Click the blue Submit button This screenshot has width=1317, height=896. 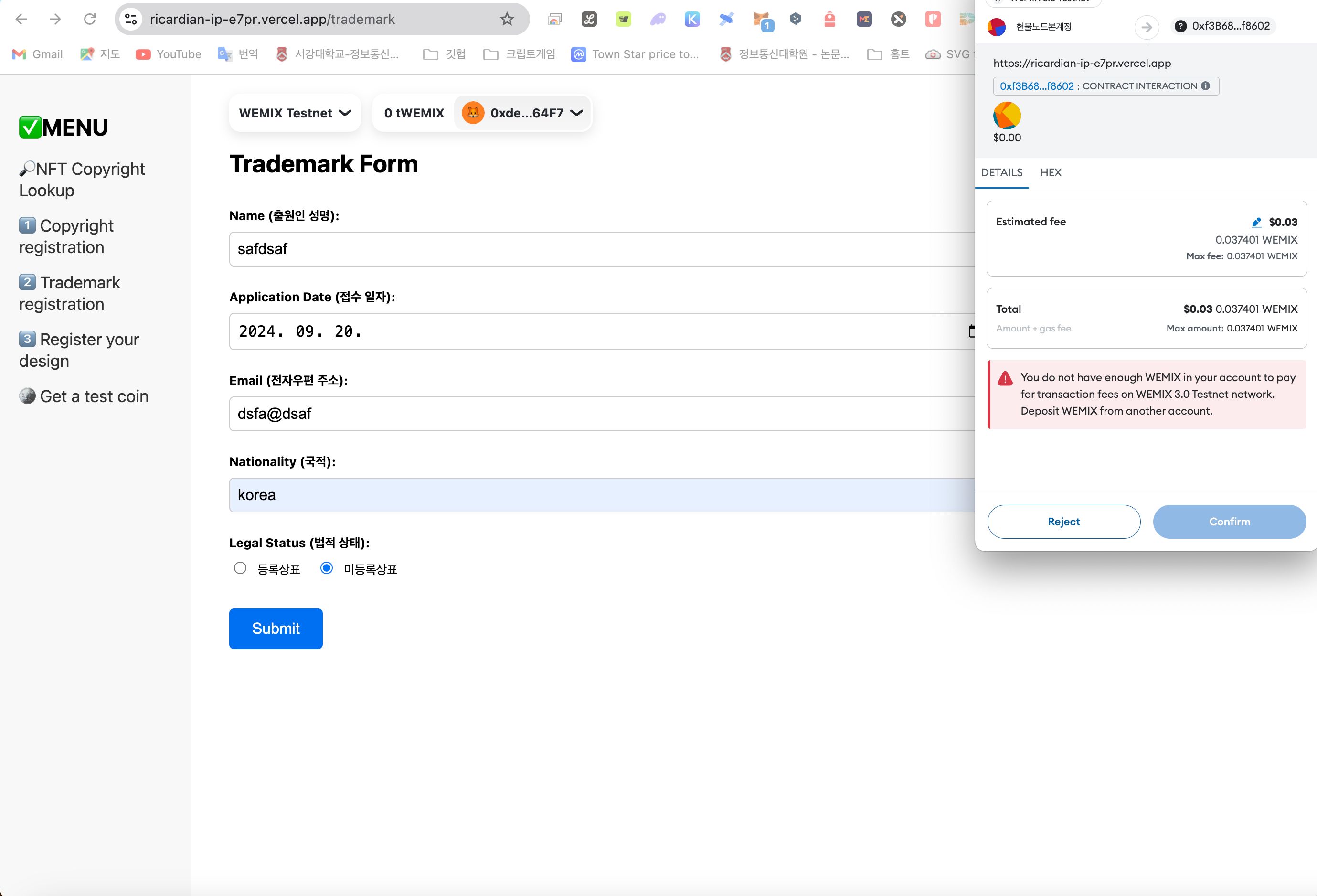276,629
